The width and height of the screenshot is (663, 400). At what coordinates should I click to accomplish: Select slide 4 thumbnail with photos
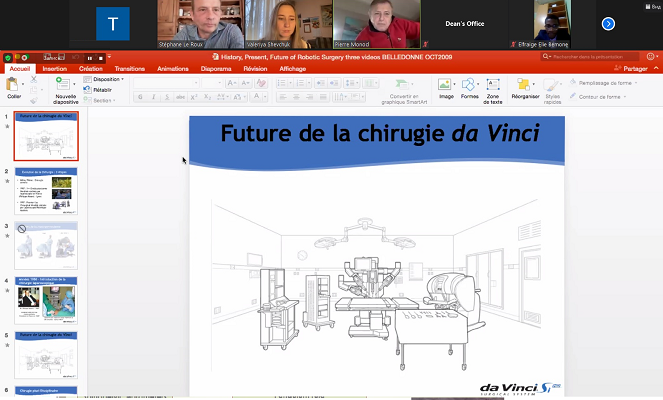(46, 300)
